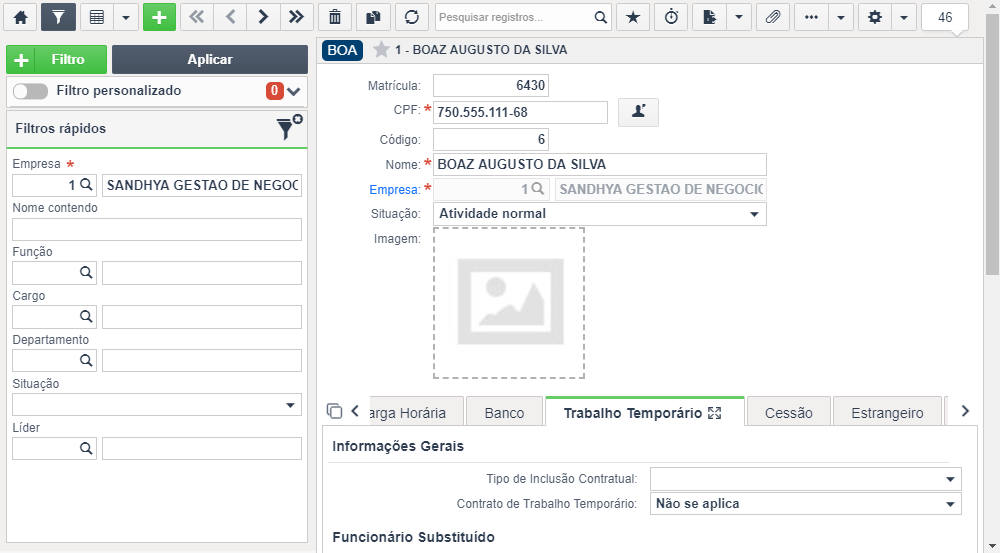Go to the previous record
This screenshot has height=553, width=1000.
(x=230, y=17)
